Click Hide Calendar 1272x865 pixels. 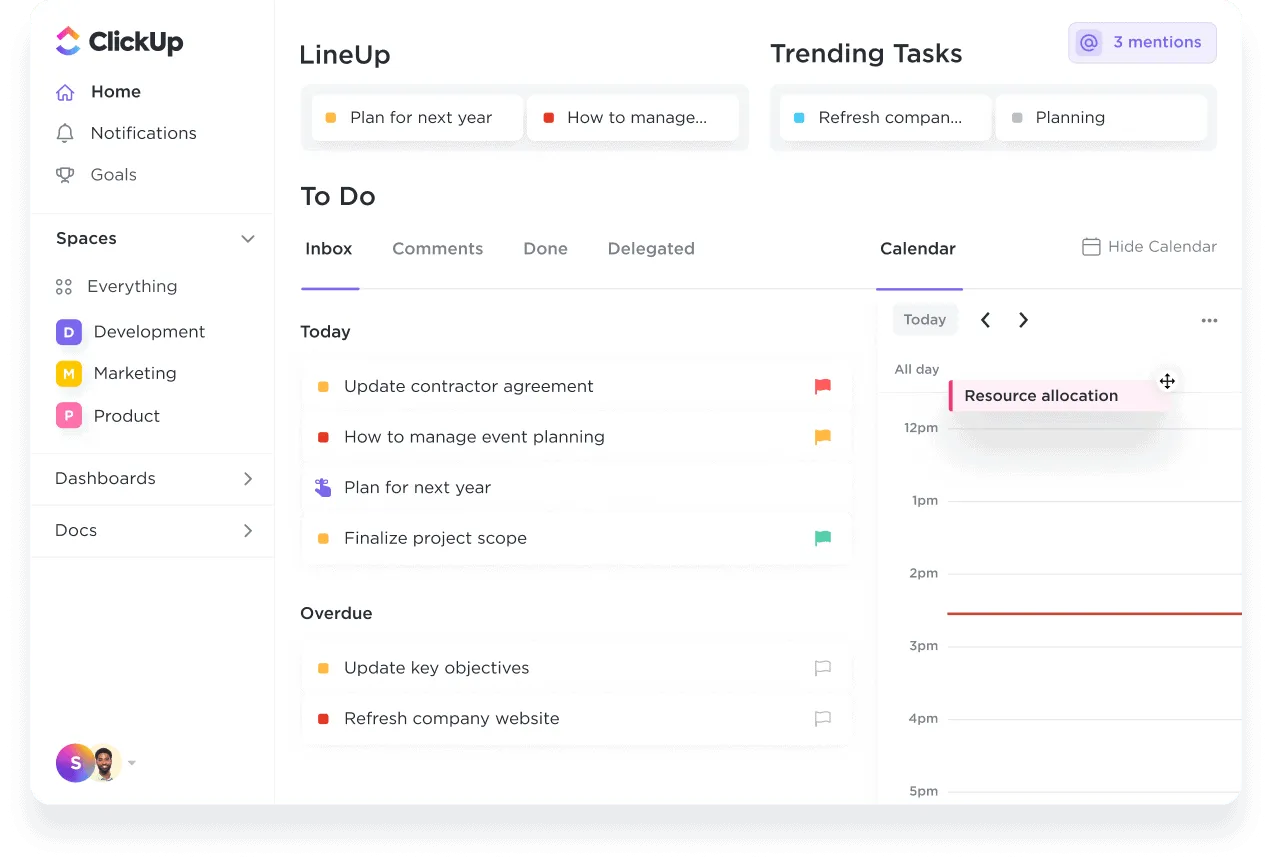point(1150,247)
